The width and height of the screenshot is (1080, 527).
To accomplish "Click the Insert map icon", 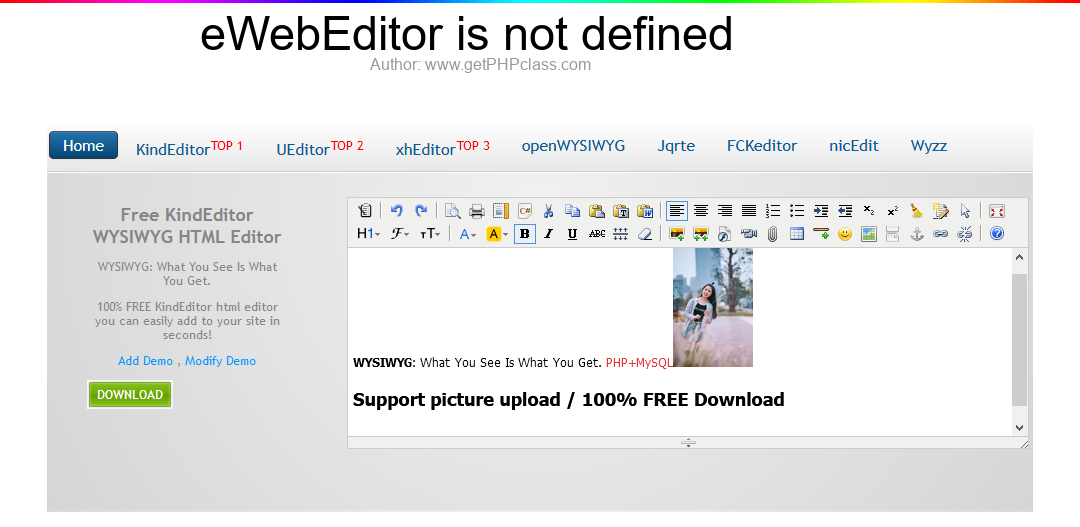I will click(869, 234).
